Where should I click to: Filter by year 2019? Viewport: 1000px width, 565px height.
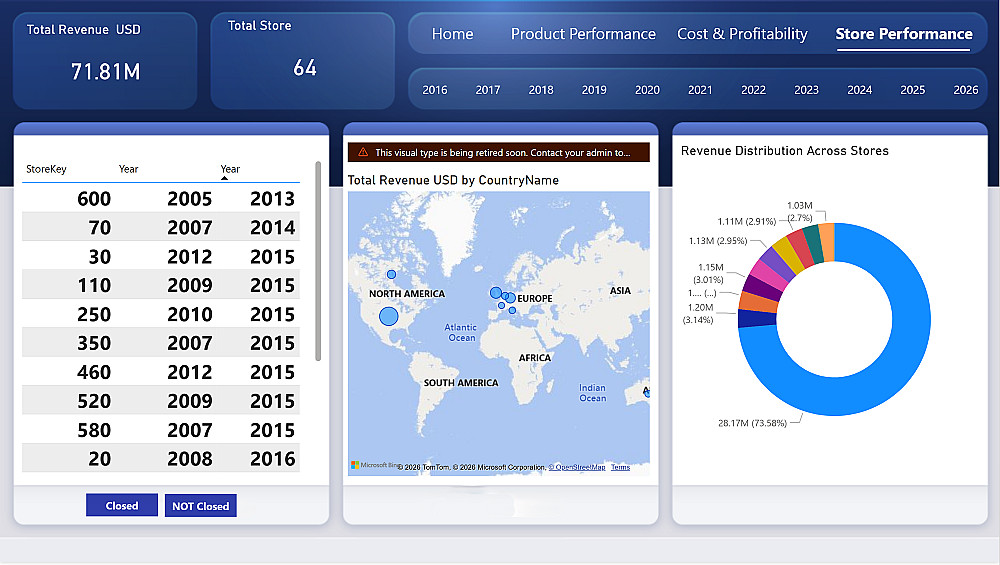(x=594, y=90)
